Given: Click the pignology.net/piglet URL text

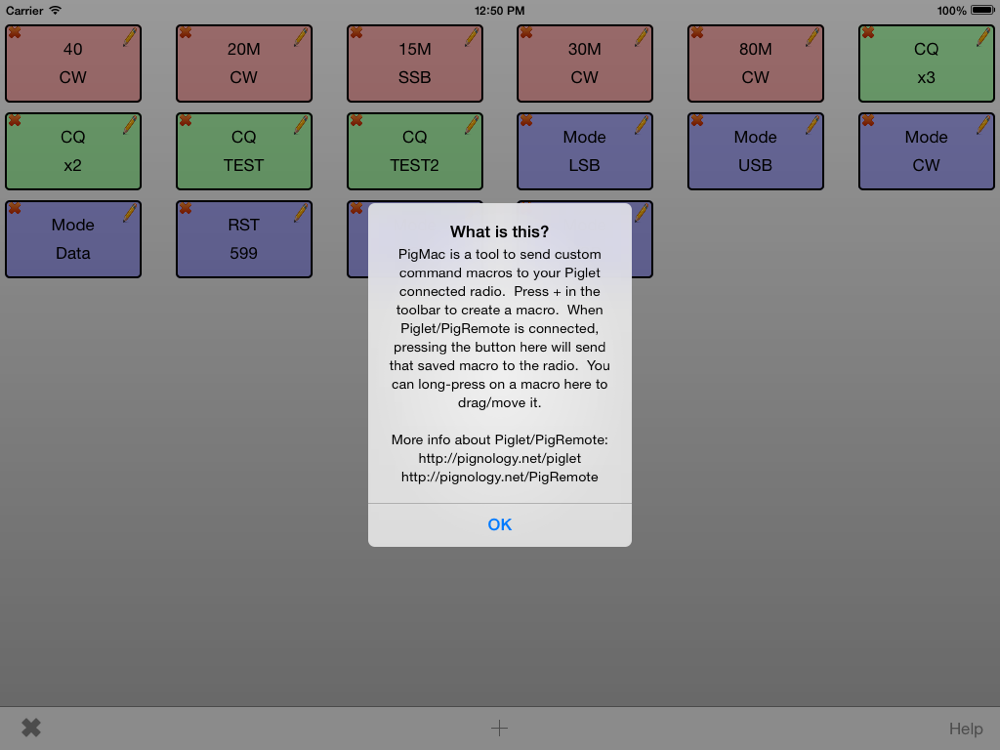Looking at the screenshot, I should tap(500, 459).
